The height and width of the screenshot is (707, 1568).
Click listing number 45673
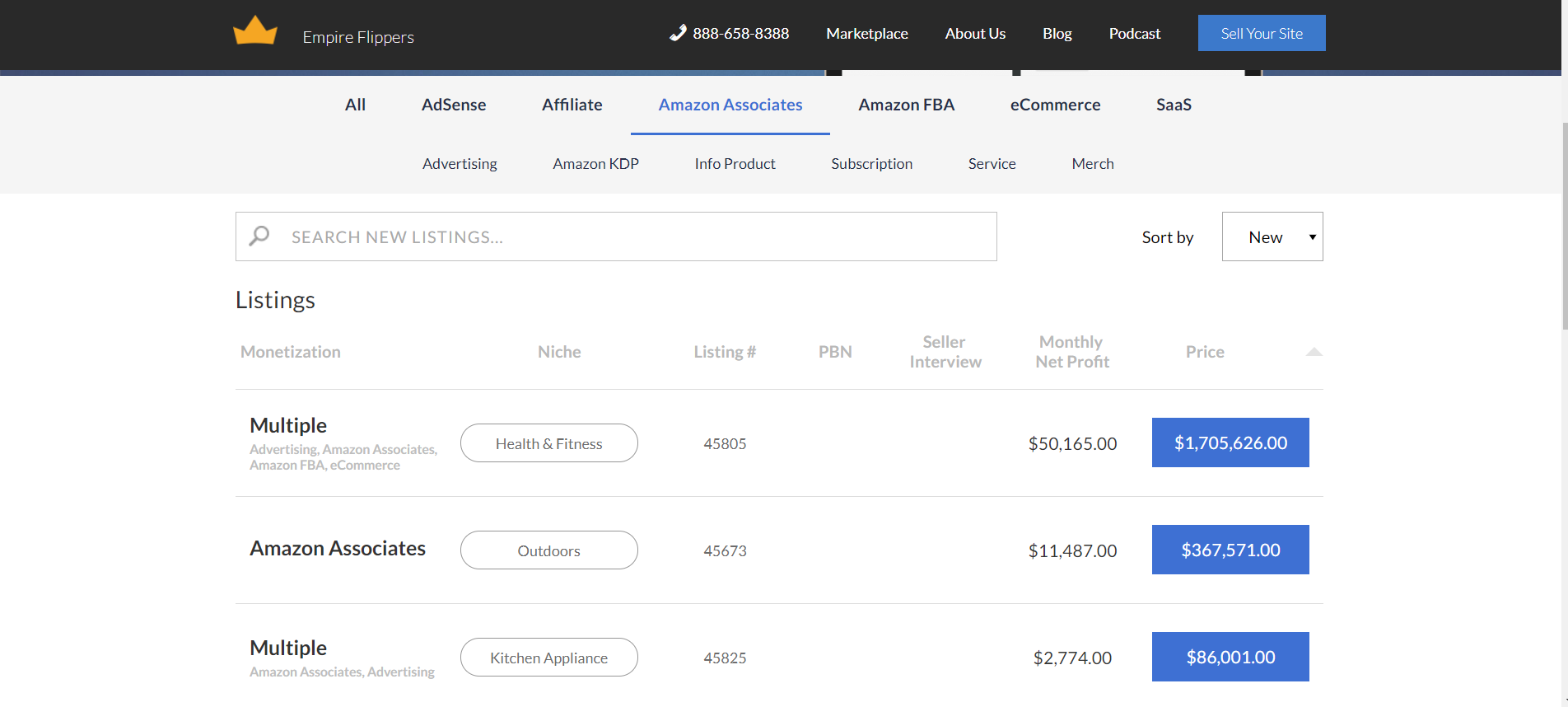[x=725, y=550]
